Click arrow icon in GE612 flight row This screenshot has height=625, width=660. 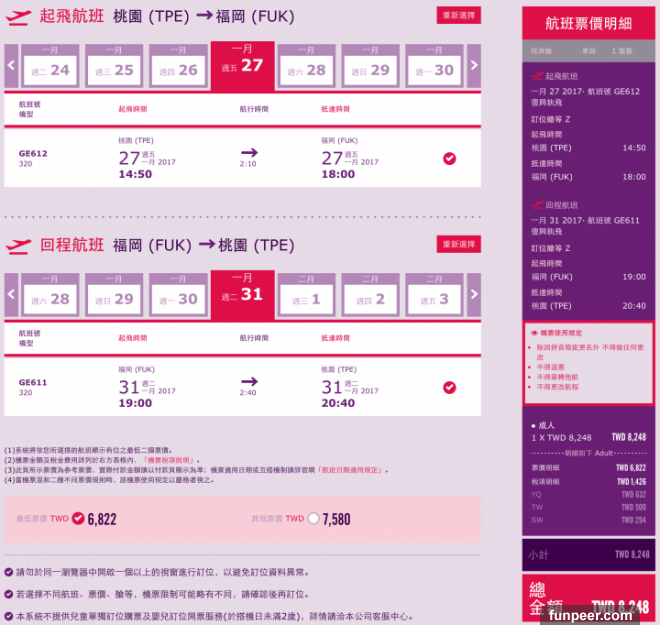pos(249,157)
